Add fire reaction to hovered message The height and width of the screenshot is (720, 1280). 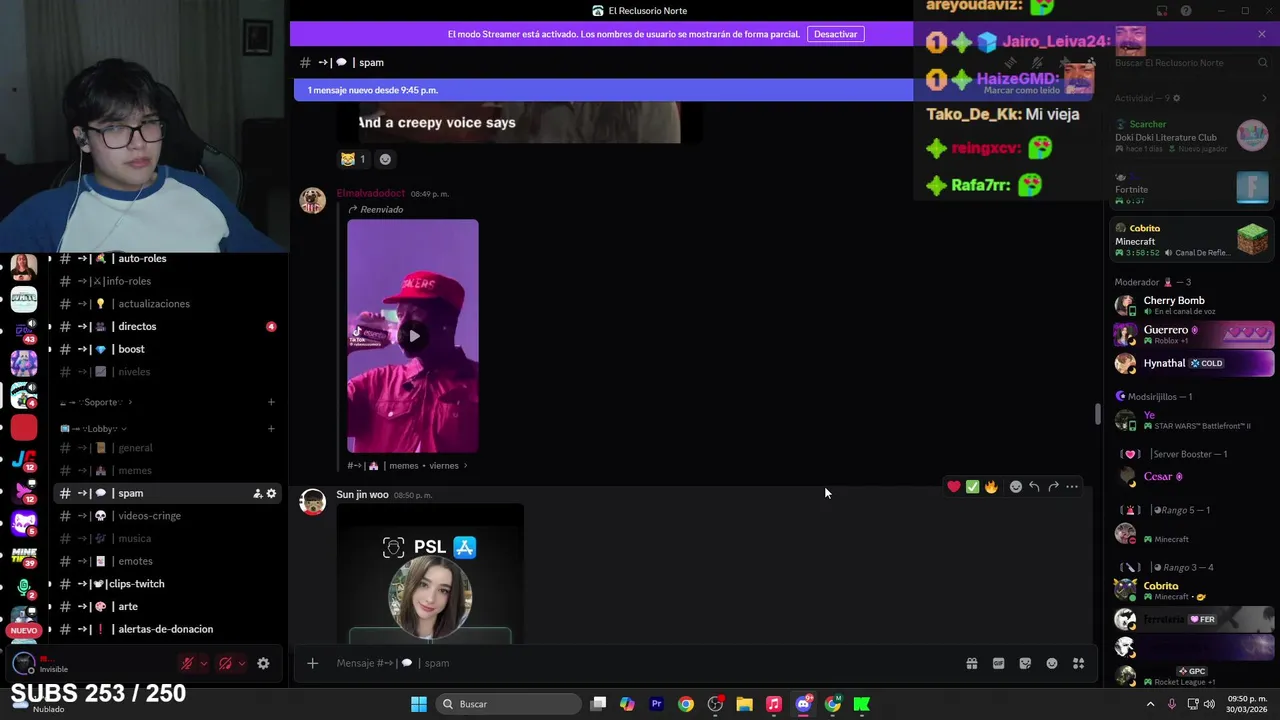tap(991, 487)
